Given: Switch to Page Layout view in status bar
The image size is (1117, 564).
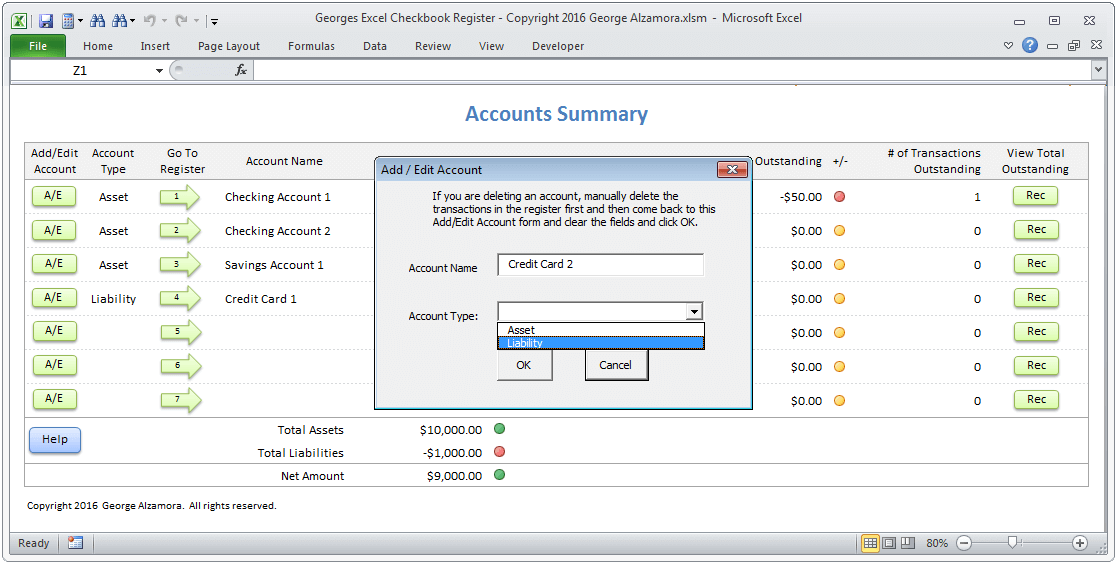Looking at the screenshot, I should [888, 543].
